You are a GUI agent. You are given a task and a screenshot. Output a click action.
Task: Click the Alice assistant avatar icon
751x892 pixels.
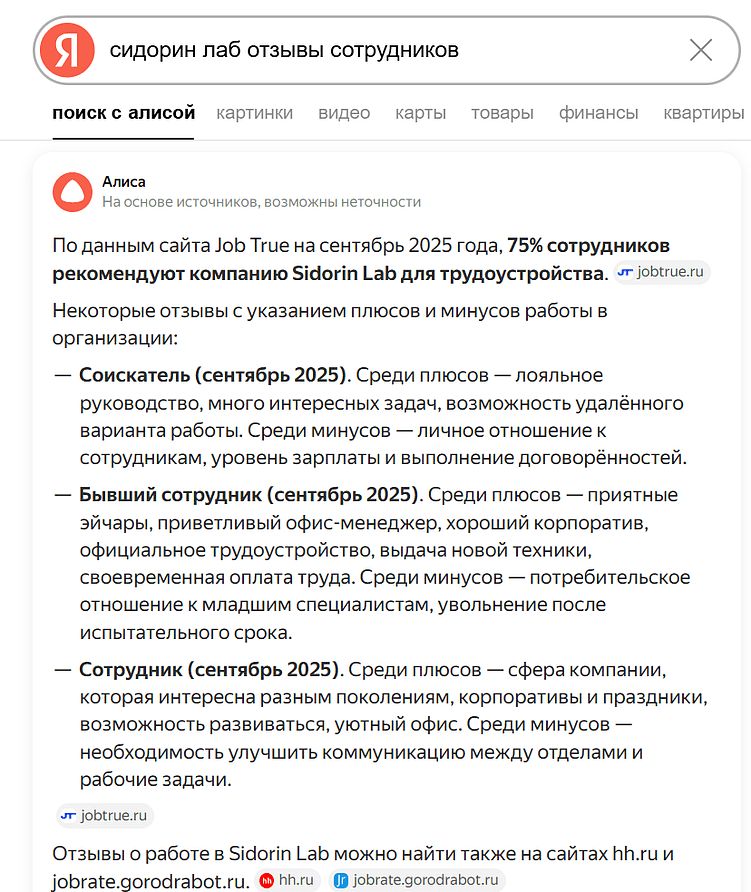point(72,191)
